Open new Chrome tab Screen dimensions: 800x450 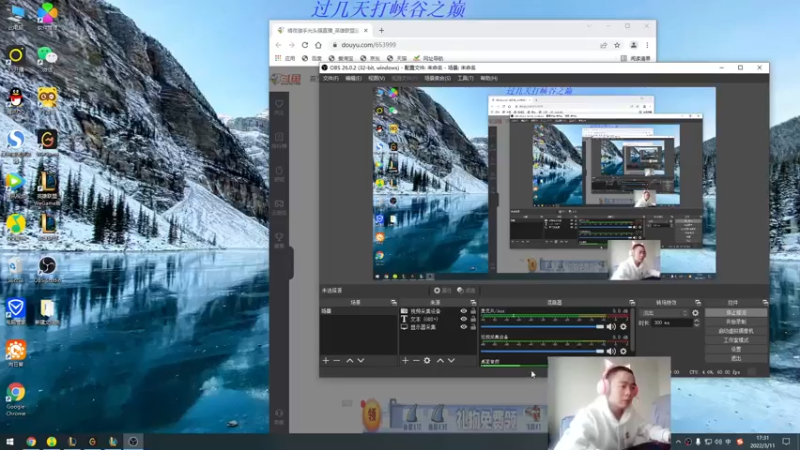coord(381,31)
